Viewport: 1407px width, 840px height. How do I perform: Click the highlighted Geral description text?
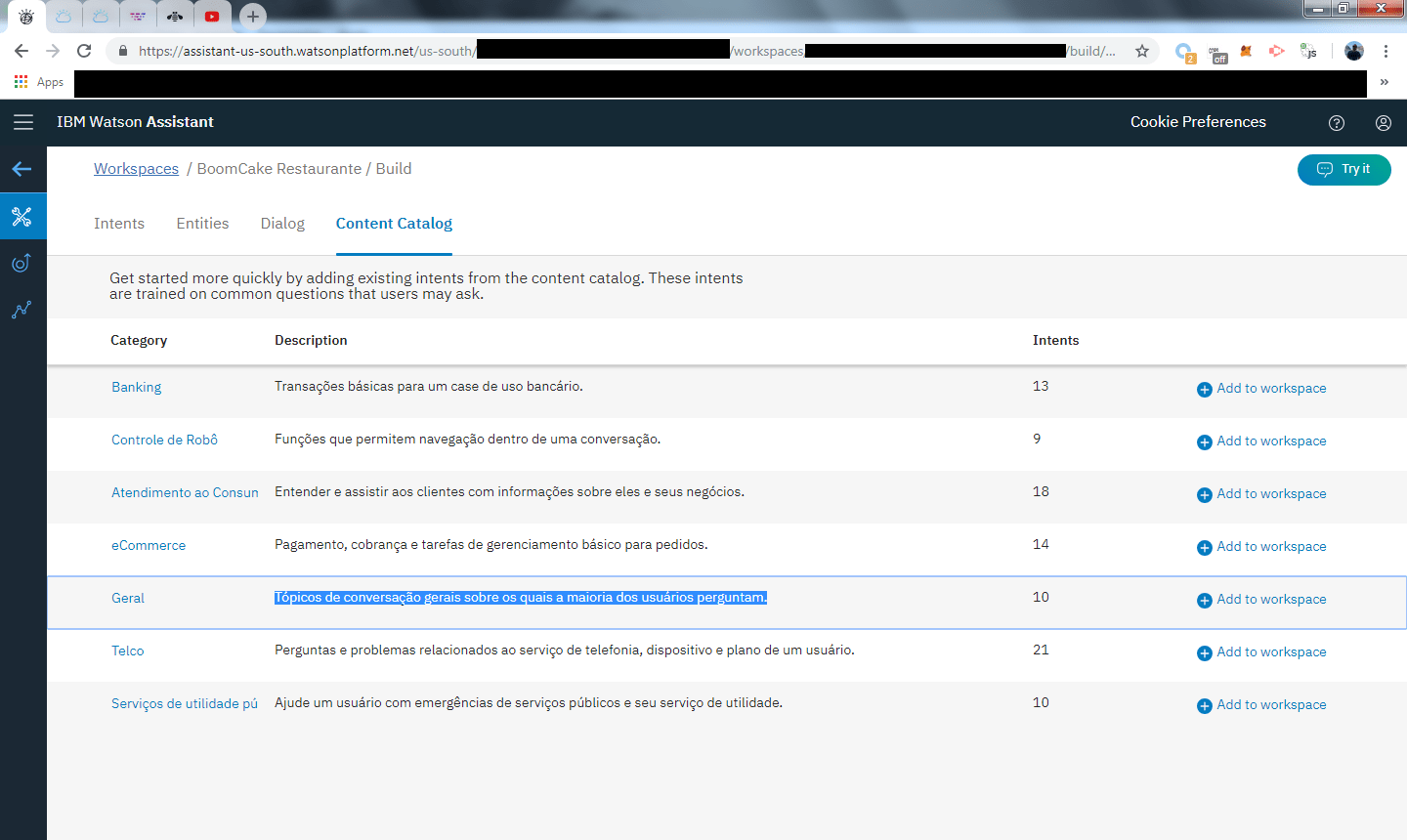(521, 598)
